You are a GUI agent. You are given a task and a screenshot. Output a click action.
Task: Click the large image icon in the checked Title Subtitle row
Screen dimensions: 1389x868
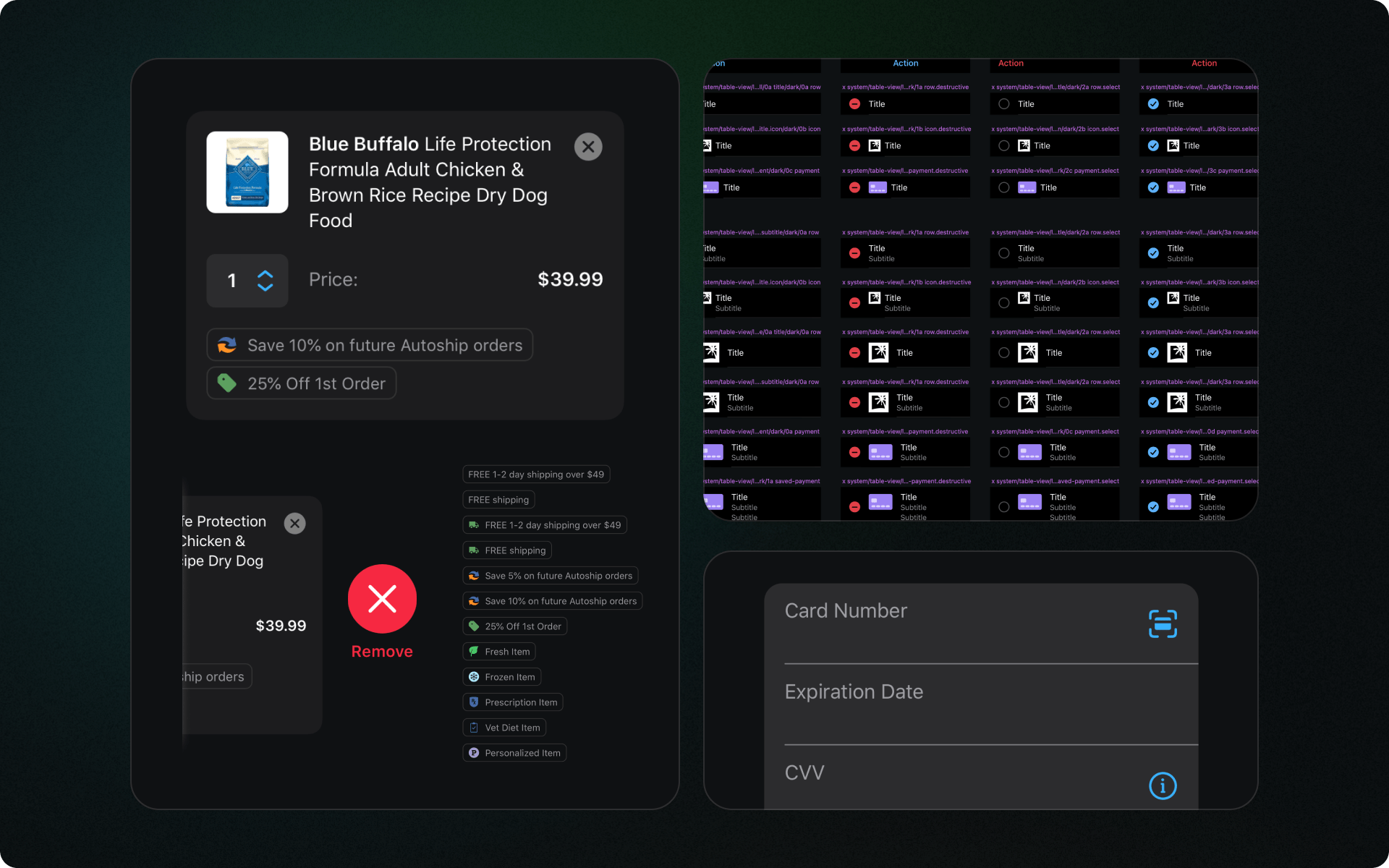pyautogui.click(x=1177, y=402)
